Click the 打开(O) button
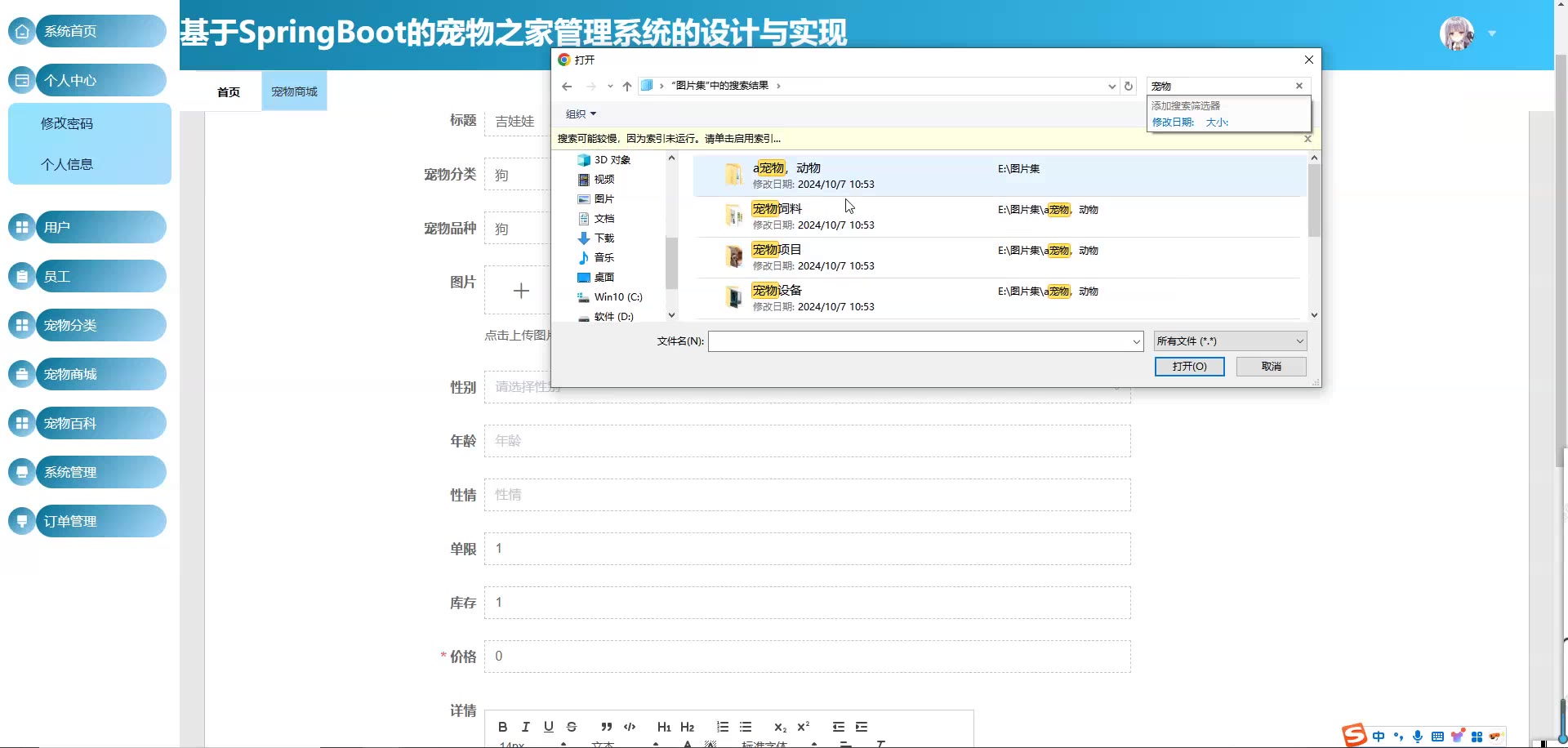The image size is (1568, 748). [x=1189, y=367]
